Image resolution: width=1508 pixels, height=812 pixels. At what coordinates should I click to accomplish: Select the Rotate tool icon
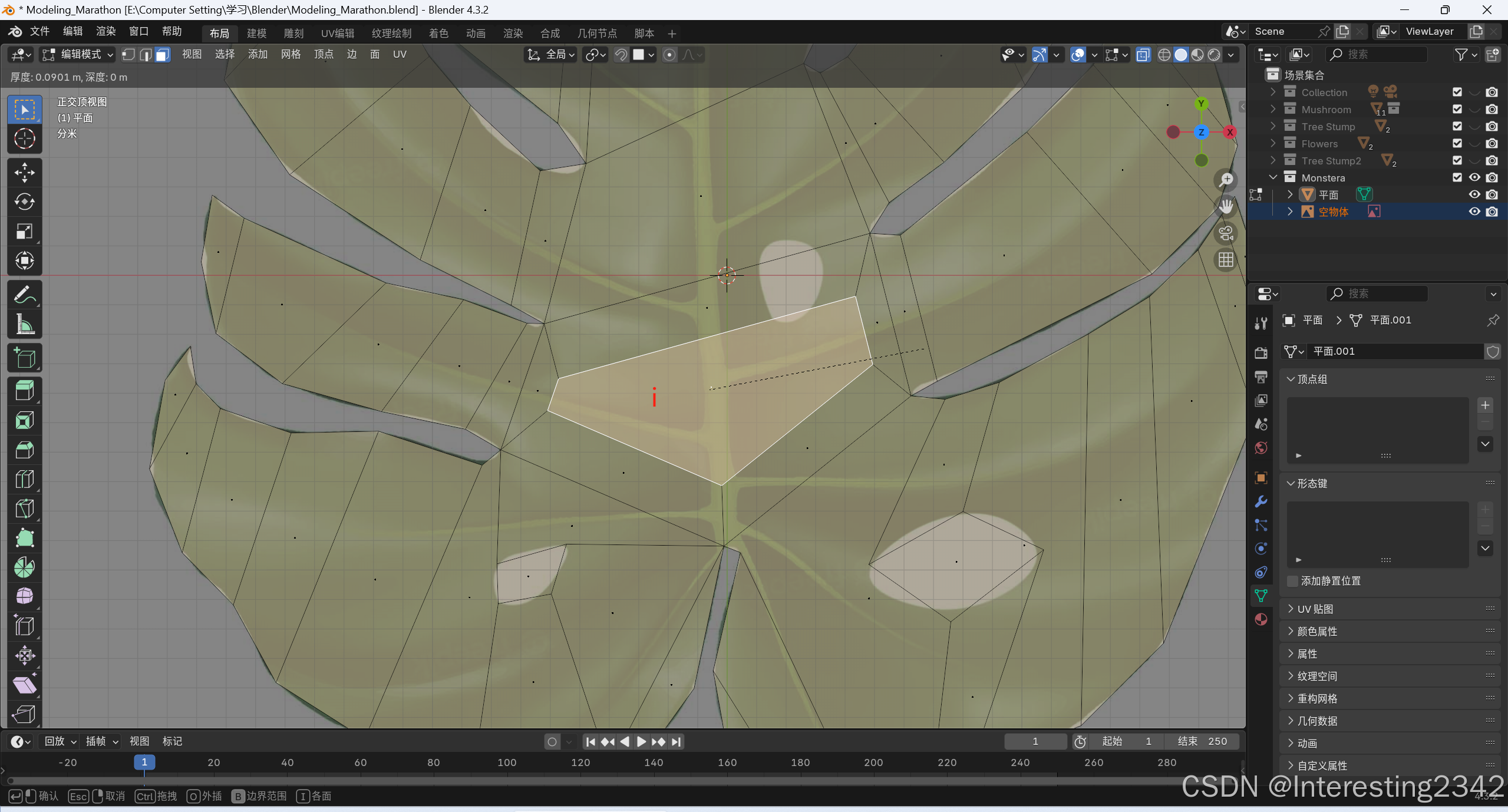coord(24,202)
